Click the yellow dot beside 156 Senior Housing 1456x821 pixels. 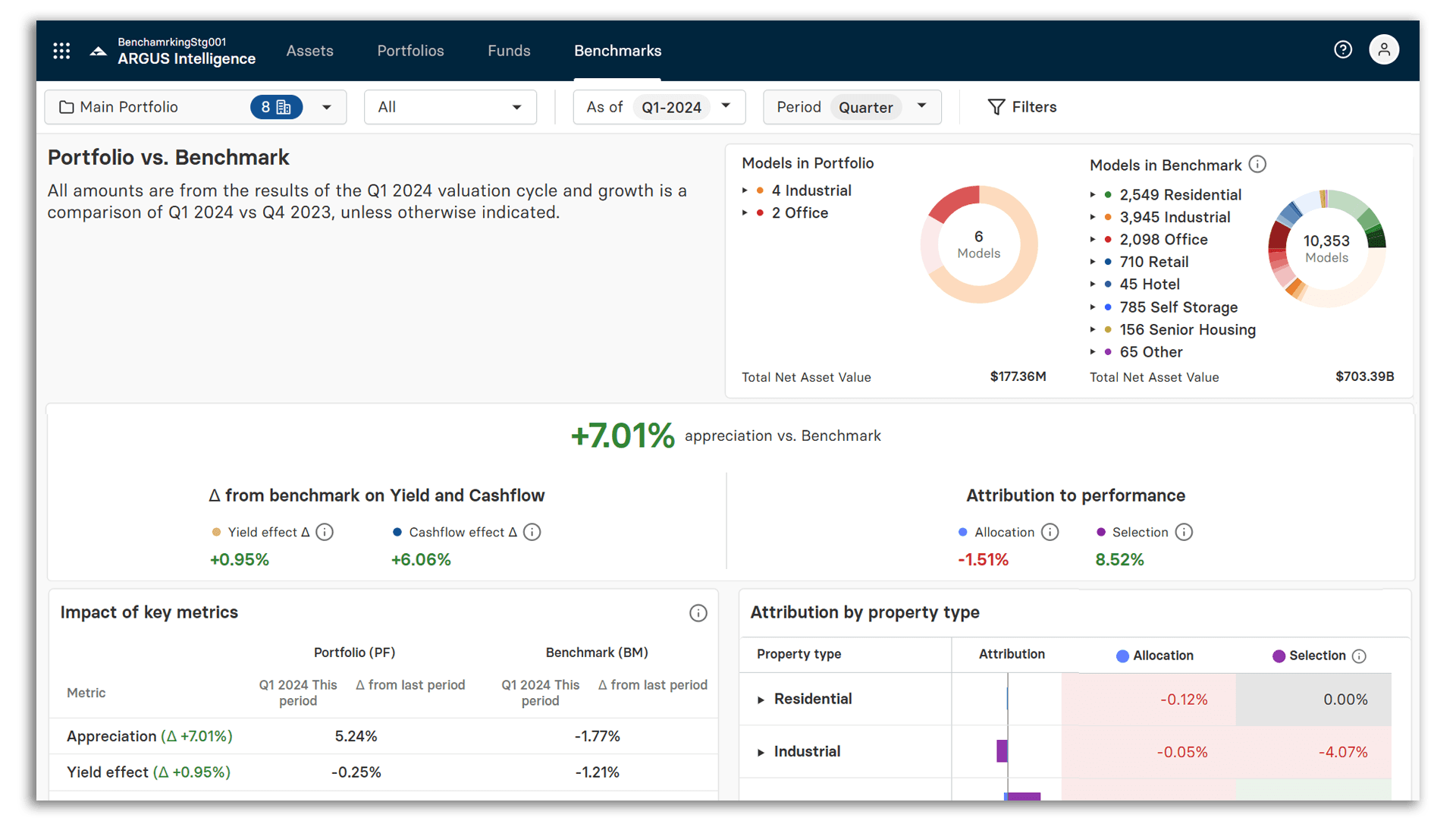tap(1107, 330)
